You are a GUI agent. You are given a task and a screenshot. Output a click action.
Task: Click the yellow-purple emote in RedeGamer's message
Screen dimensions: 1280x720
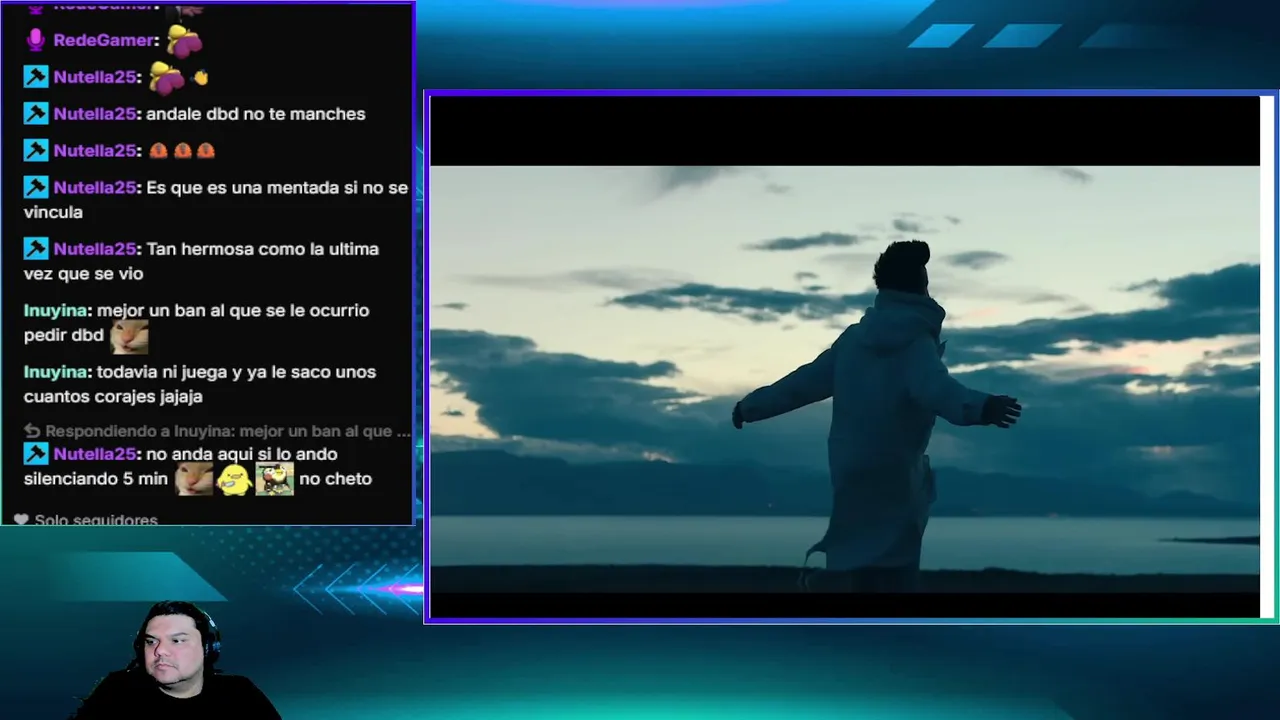pos(184,40)
